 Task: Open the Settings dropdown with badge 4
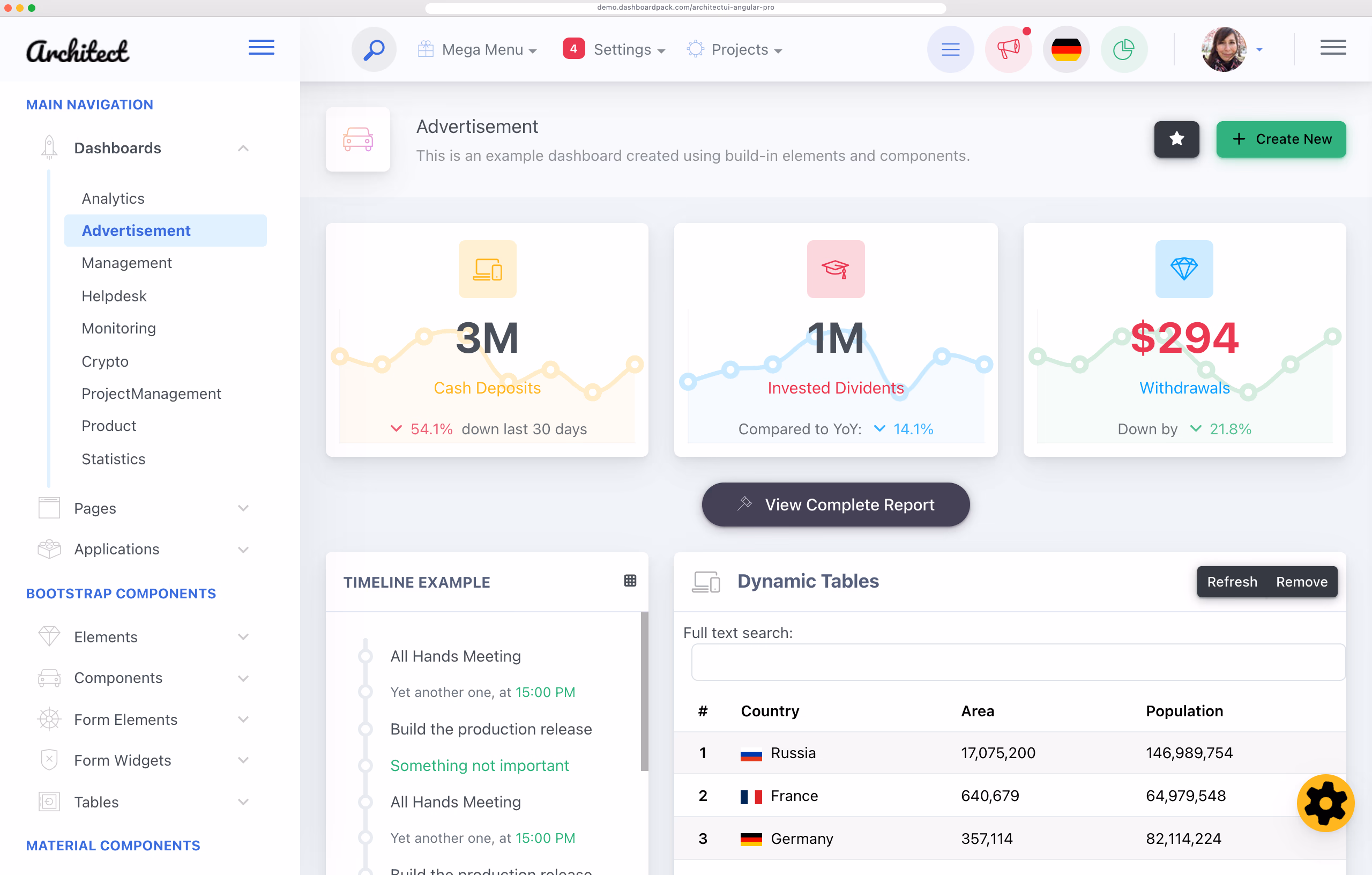(x=614, y=49)
